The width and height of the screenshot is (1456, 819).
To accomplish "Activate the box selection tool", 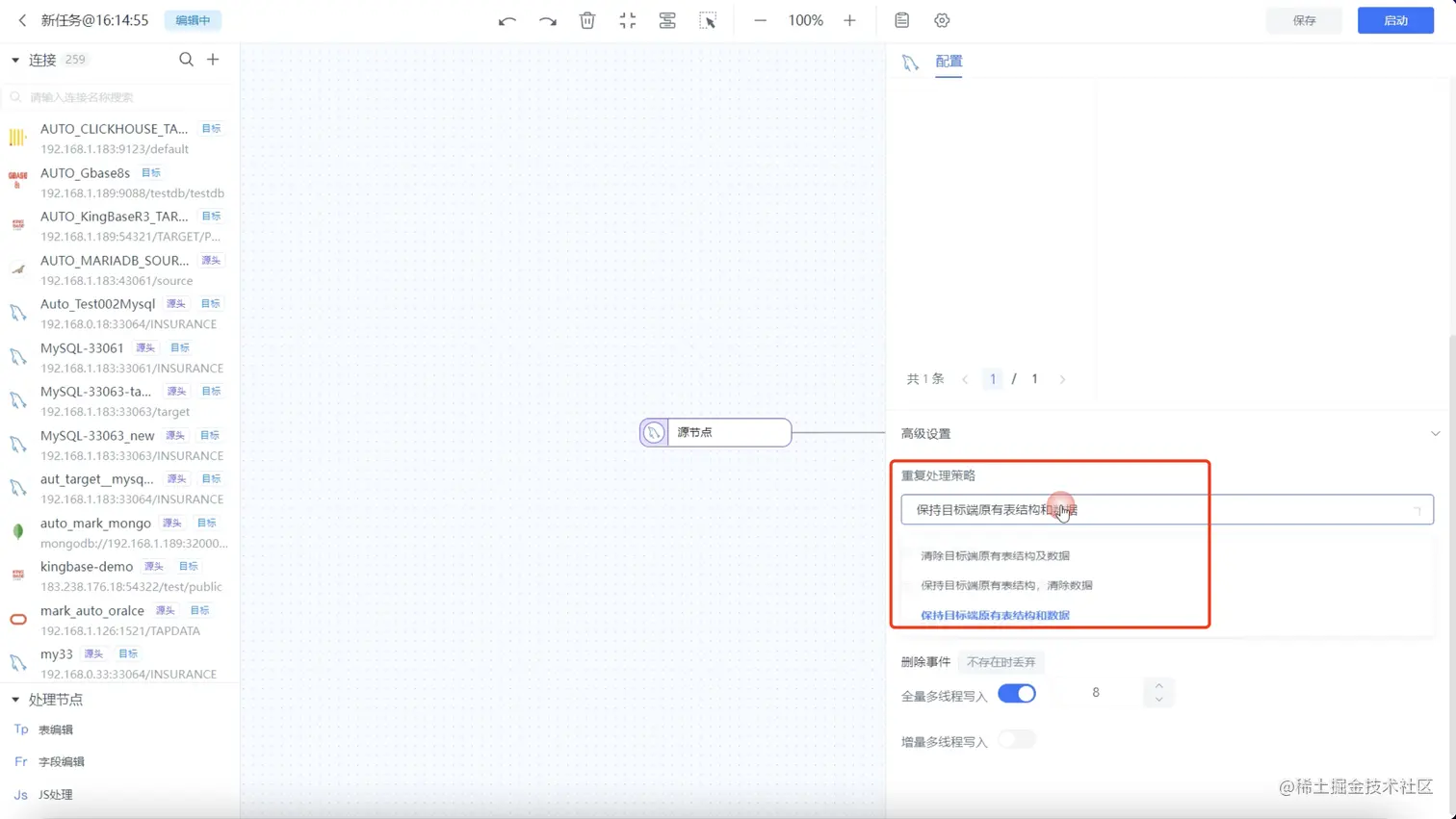I will (x=708, y=20).
